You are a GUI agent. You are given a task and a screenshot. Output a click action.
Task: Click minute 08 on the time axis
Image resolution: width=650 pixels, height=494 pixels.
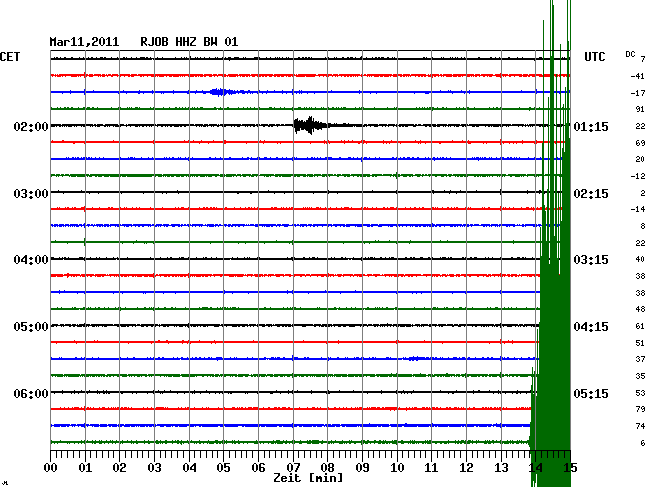tap(327, 468)
